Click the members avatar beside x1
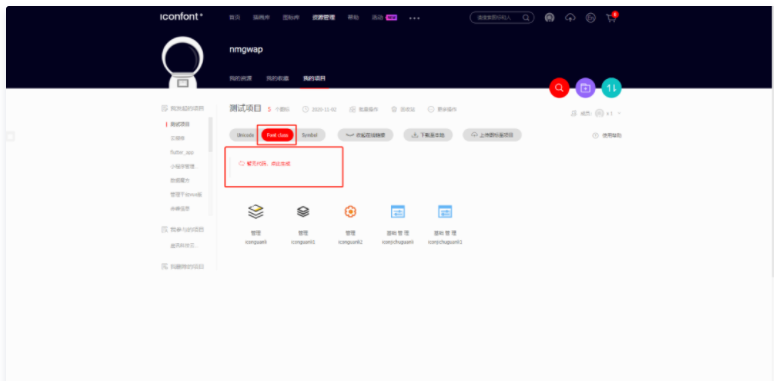This screenshot has height=381, width=774. [599, 113]
